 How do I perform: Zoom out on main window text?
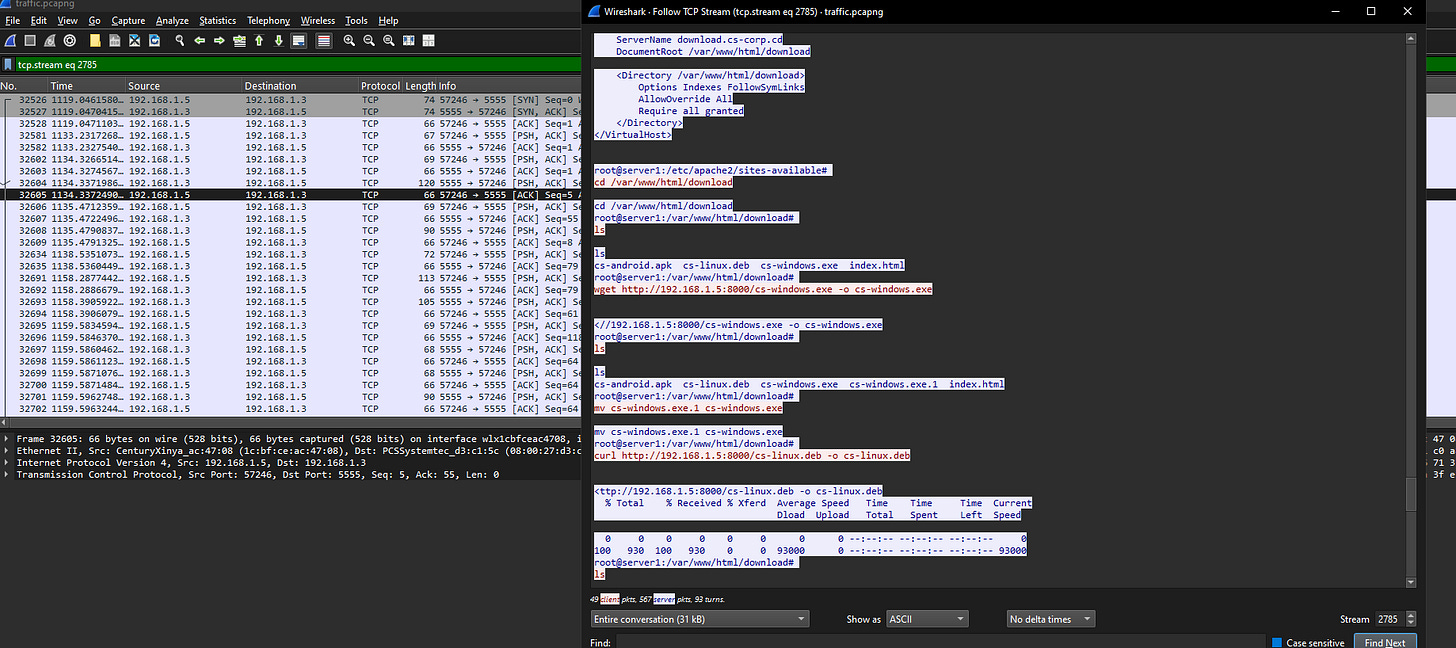coord(369,41)
